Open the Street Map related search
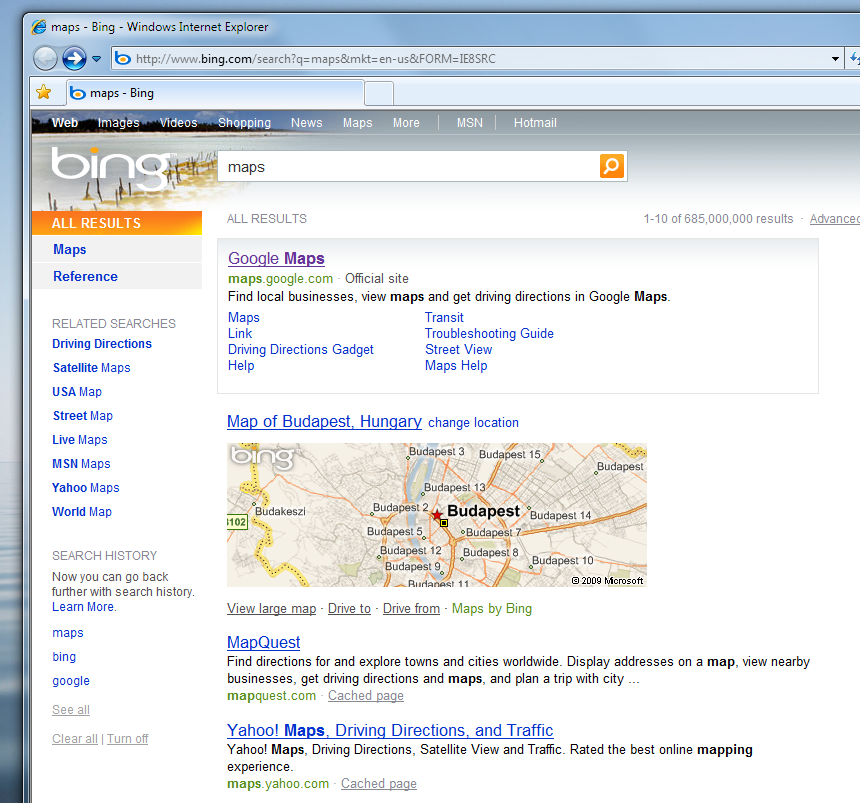The image size is (860, 803). (83, 416)
